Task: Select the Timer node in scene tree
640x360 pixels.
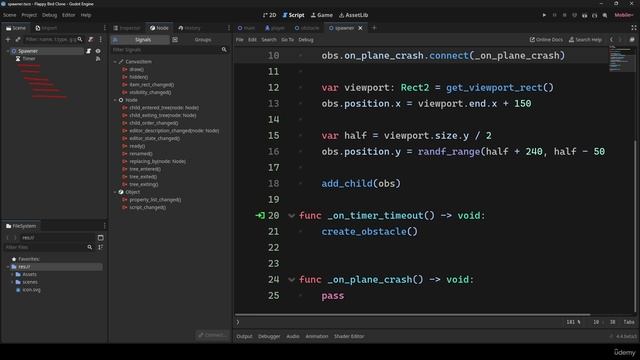Action: tap(29, 59)
